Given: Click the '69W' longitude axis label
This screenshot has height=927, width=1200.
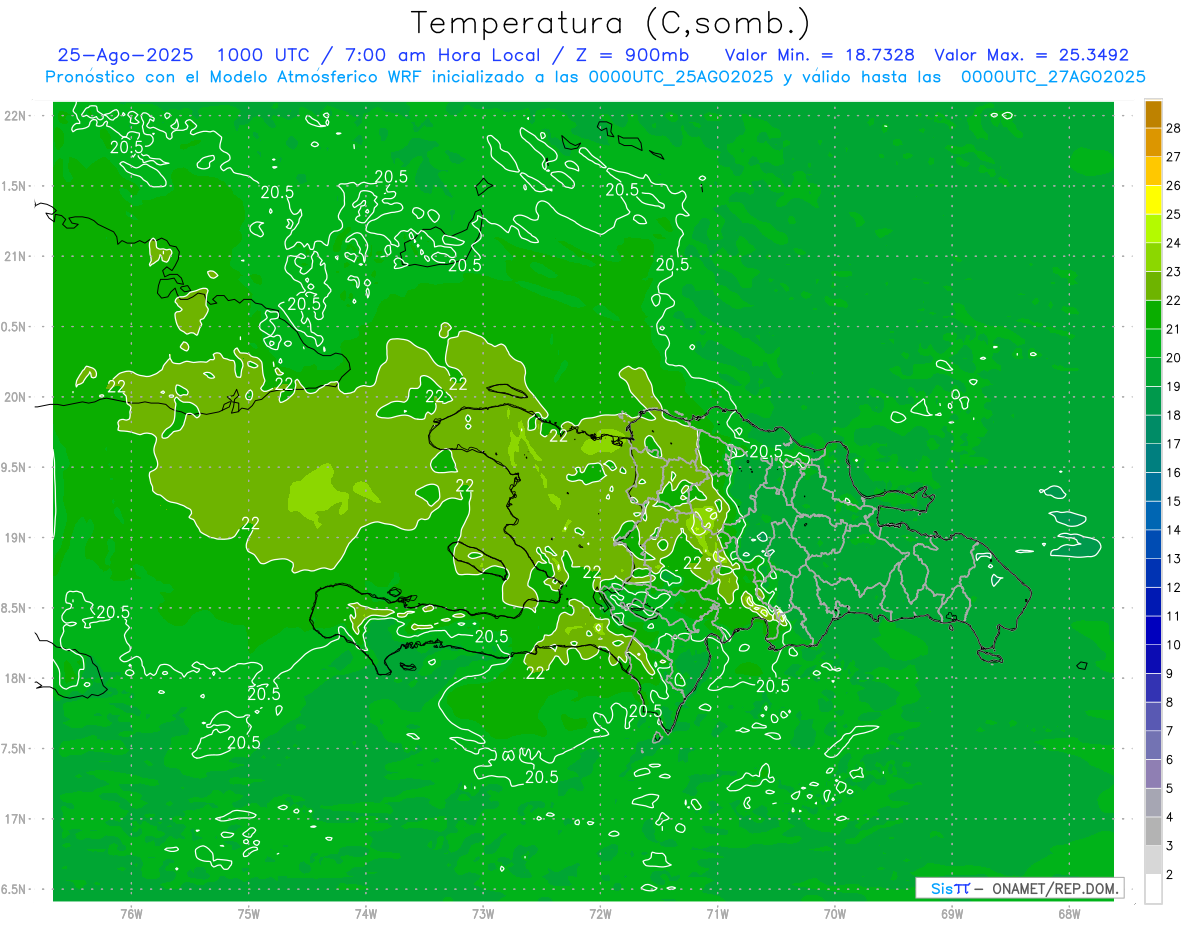Looking at the screenshot, I should click(x=952, y=914).
